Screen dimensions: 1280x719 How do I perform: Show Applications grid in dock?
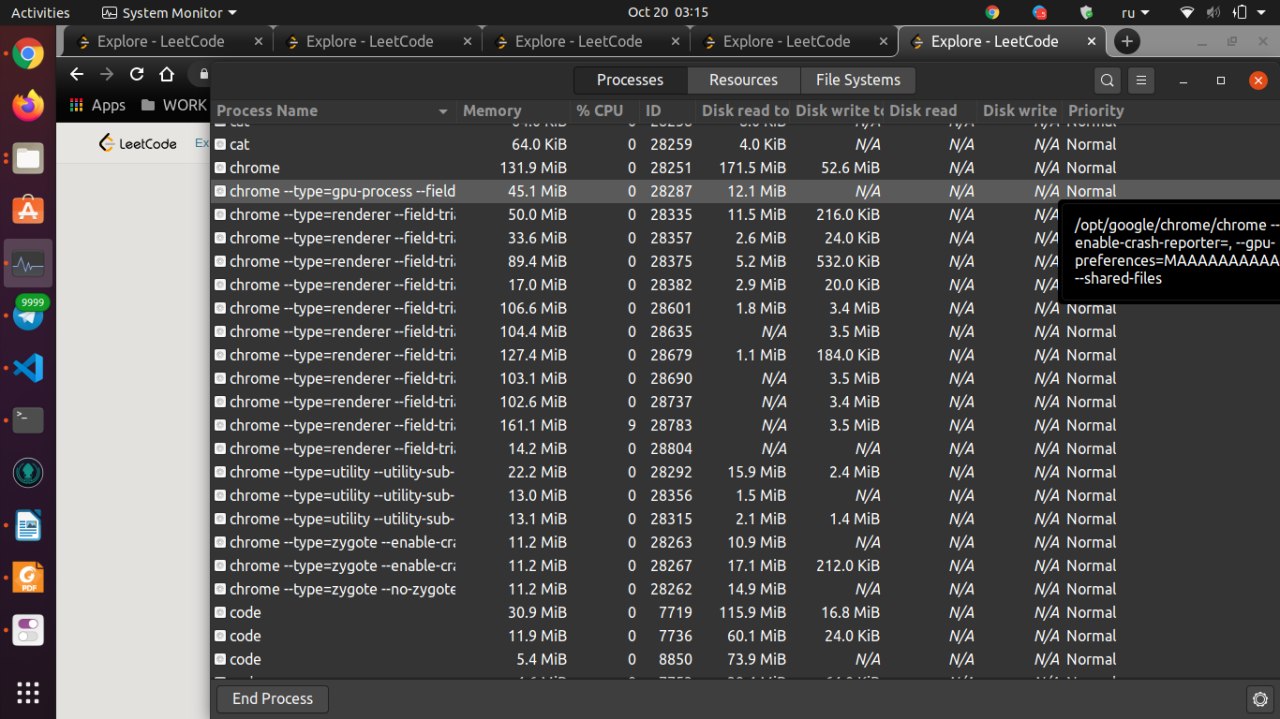pos(28,693)
